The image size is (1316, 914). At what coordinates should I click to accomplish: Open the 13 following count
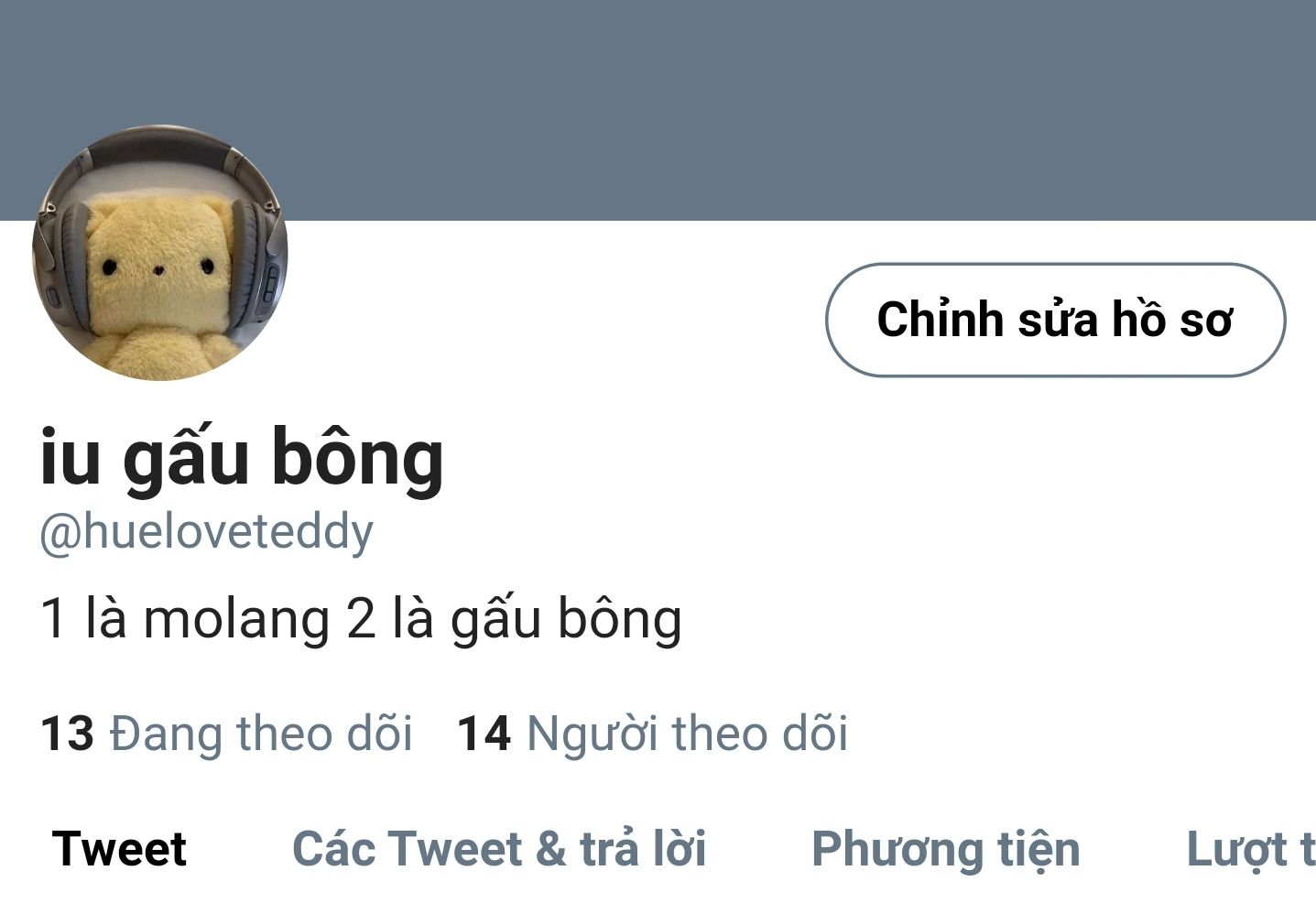click(67, 734)
